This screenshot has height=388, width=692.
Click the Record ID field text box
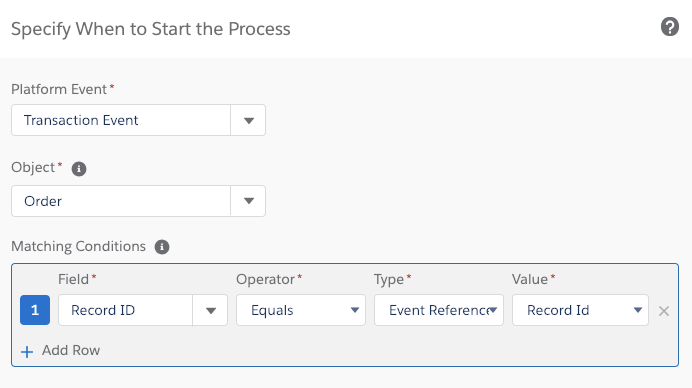125,310
